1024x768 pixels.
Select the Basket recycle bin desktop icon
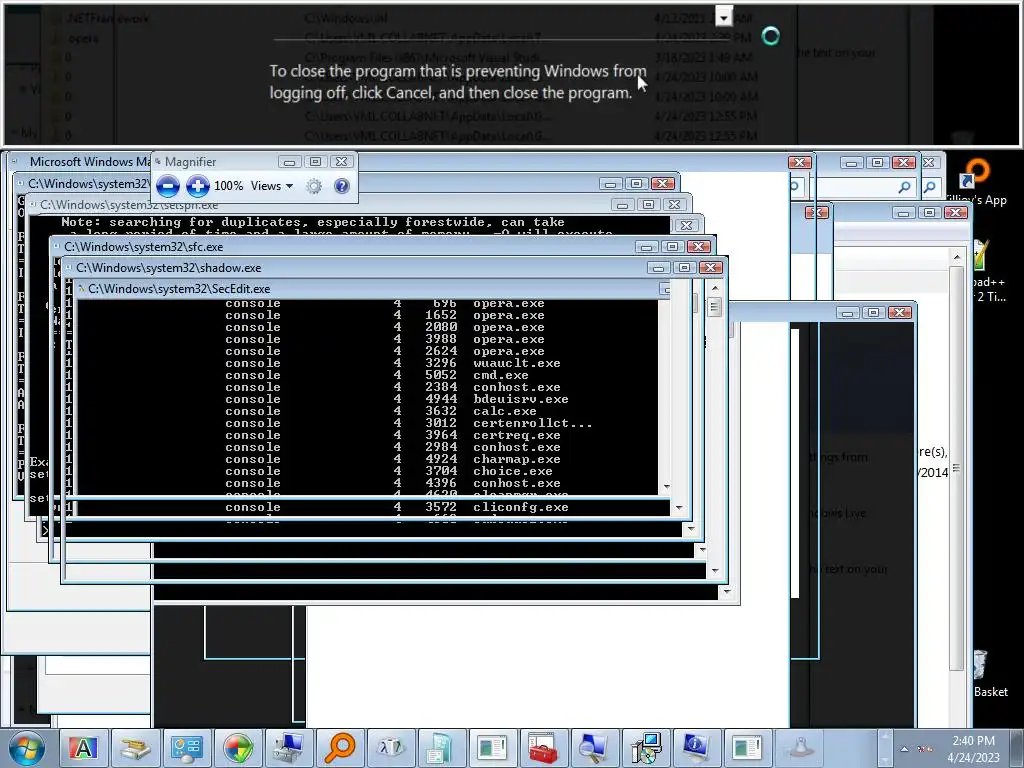pos(990,673)
